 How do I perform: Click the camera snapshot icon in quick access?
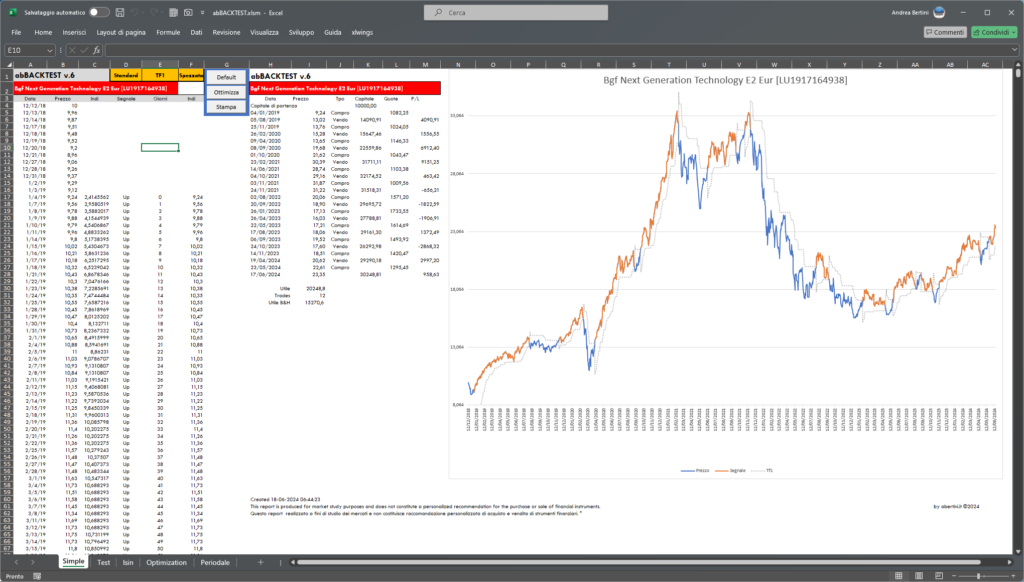(x=188, y=12)
